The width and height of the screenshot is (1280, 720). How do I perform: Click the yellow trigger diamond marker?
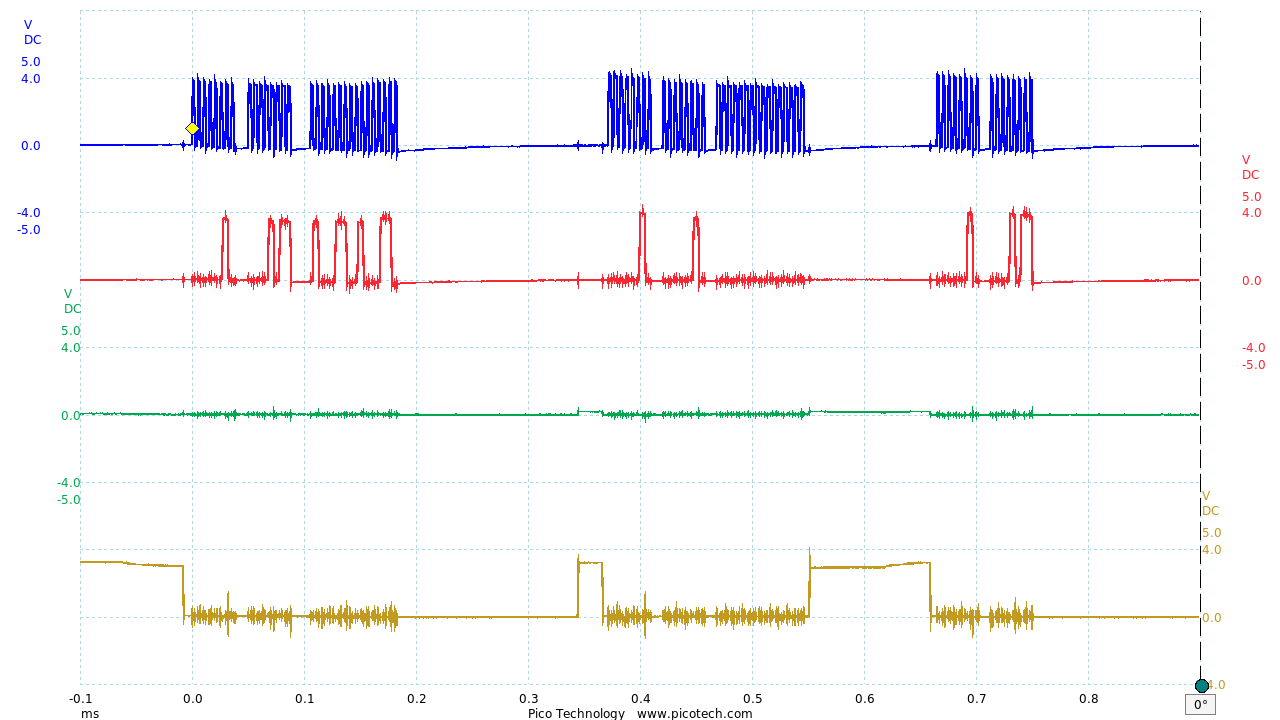click(x=190, y=128)
